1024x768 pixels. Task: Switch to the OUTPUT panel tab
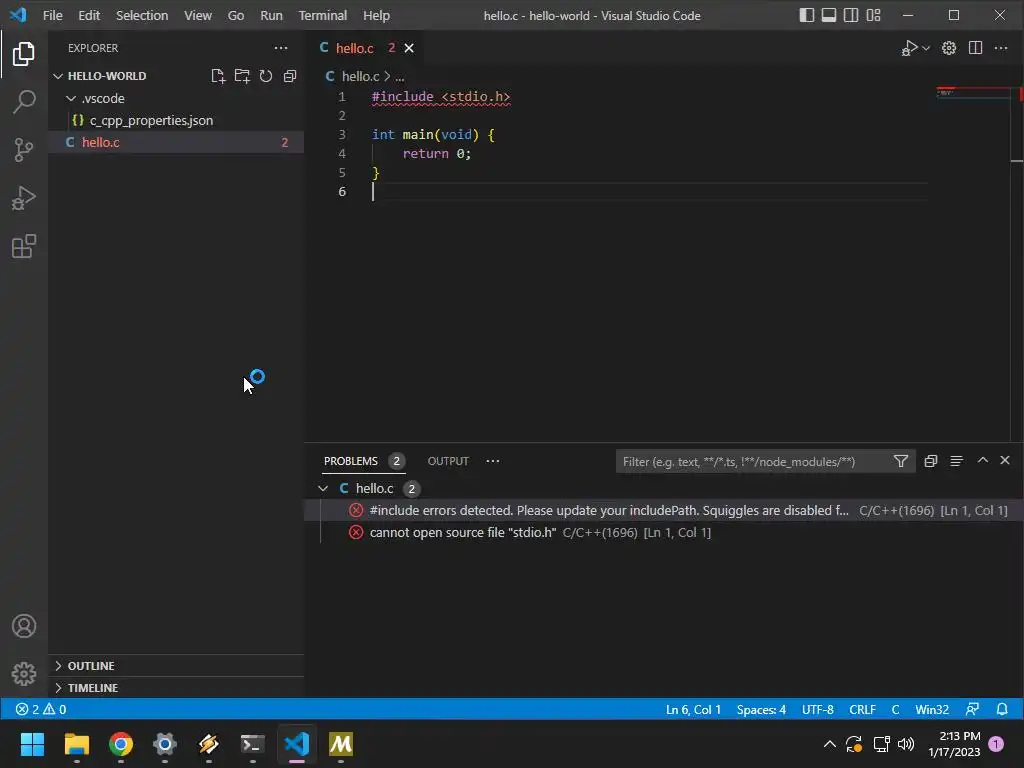point(448,461)
